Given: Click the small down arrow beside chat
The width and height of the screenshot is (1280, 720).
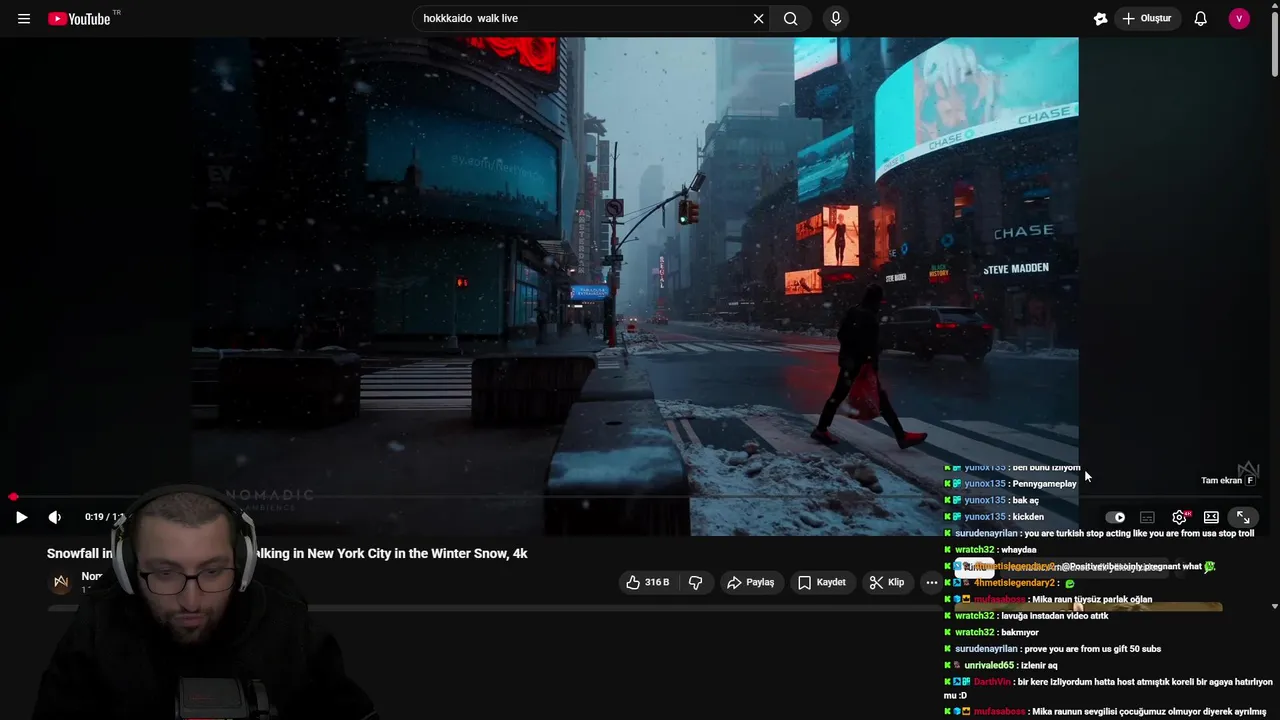Looking at the screenshot, I should point(1274,606).
